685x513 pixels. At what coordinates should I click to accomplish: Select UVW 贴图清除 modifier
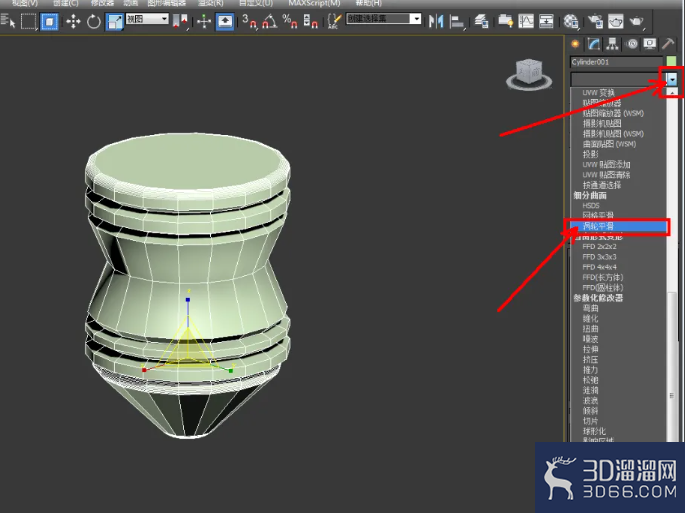tap(606, 175)
